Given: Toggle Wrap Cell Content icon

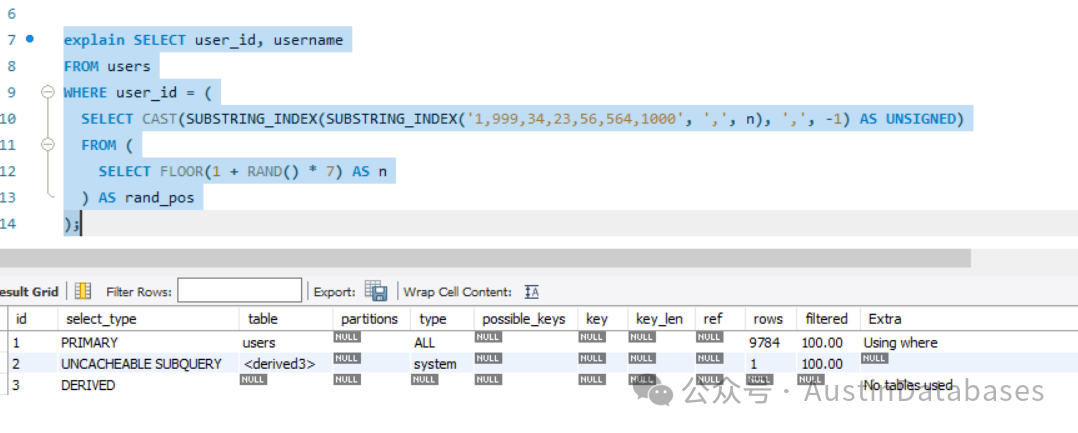Looking at the screenshot, I should (x=531, y=291).
